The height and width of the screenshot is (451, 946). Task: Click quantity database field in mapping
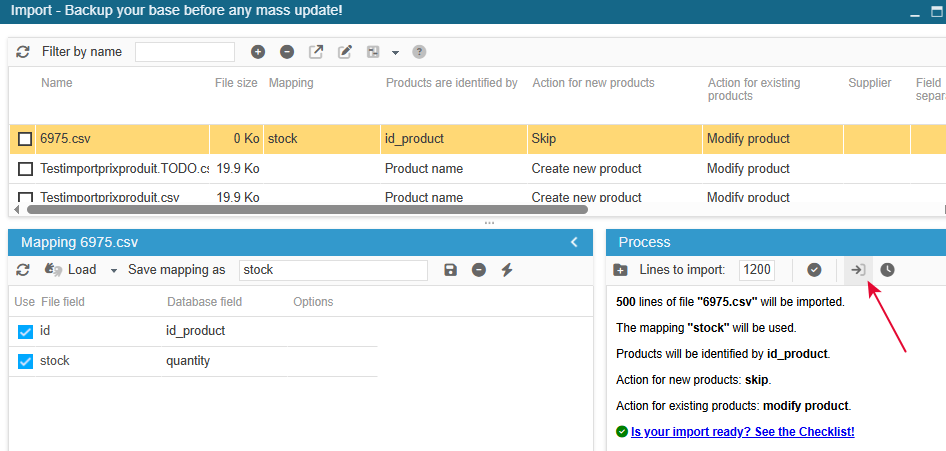[188, 361]
